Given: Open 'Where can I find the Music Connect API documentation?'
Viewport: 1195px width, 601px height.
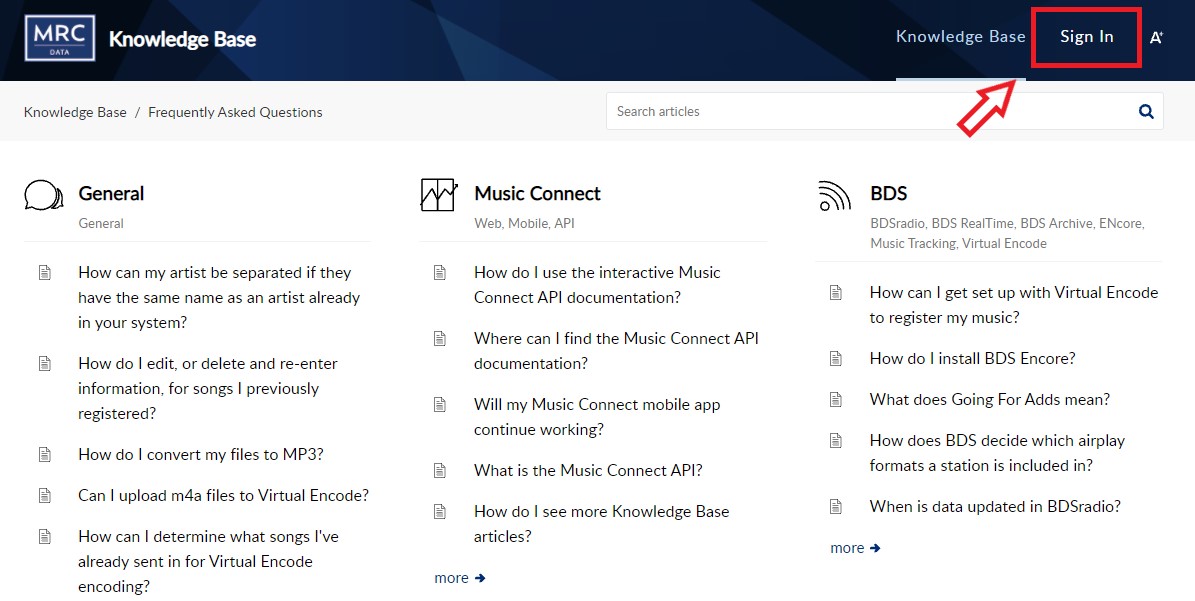Looking at the screenshot, I should point(616,351).
